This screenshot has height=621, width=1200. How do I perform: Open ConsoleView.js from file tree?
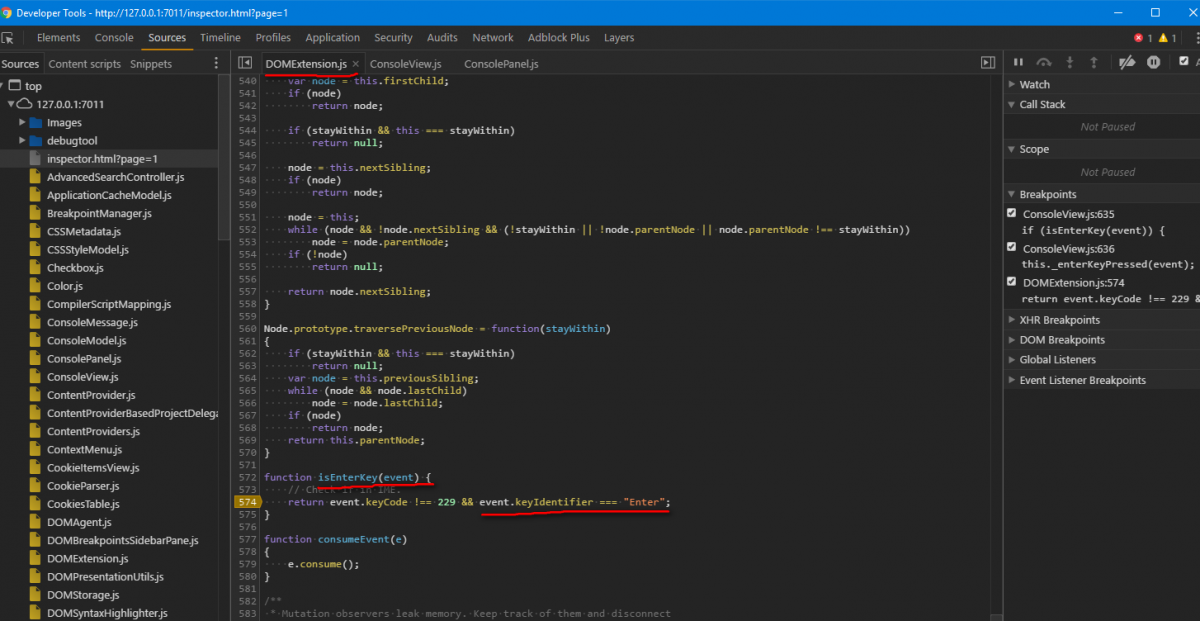[82, 377]
